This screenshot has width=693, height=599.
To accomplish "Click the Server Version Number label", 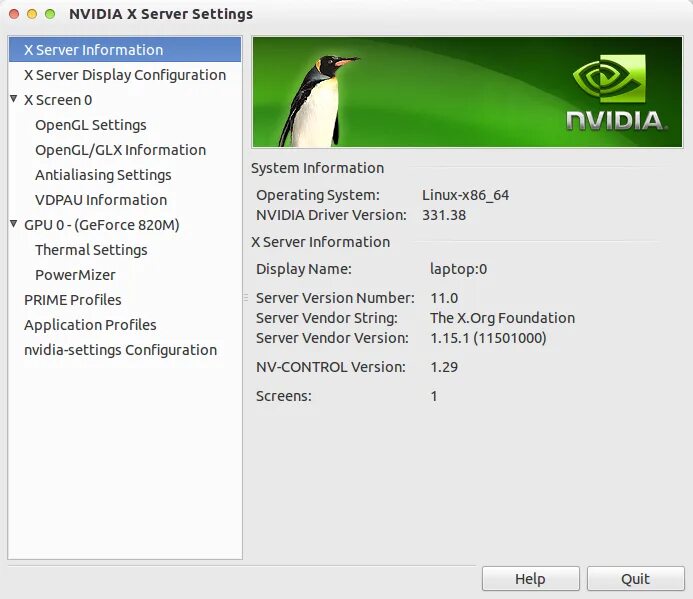I will 335,298.
